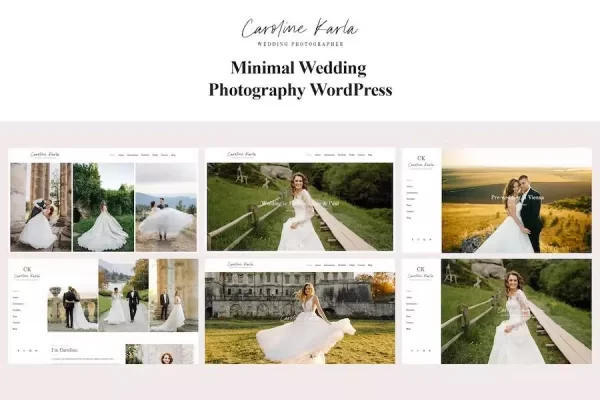Click the CK logo in bottom-left mockup sidebar

[x=27, y=269]
